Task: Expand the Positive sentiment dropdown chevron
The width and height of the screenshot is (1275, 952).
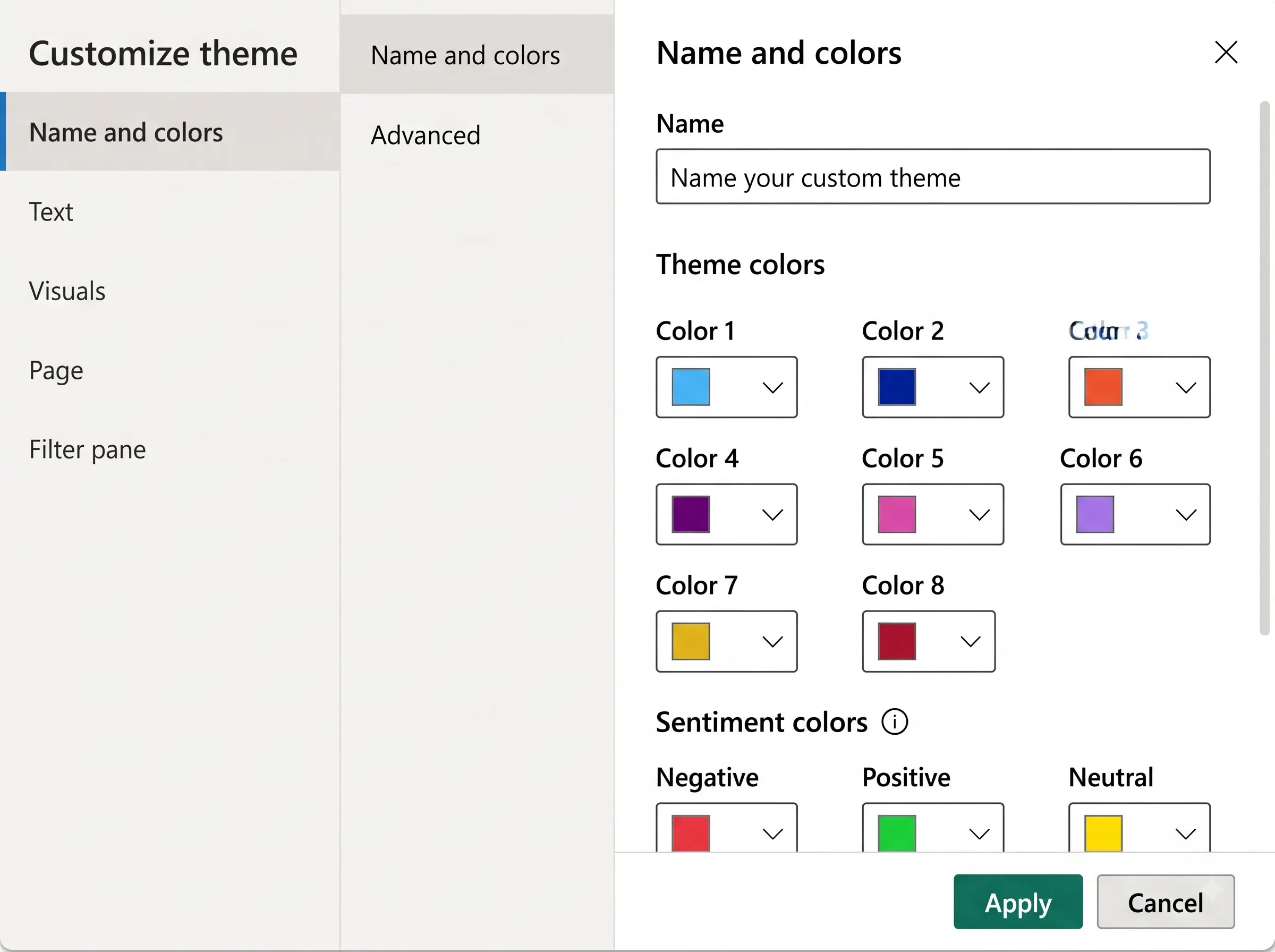Action: pos(979,834)
